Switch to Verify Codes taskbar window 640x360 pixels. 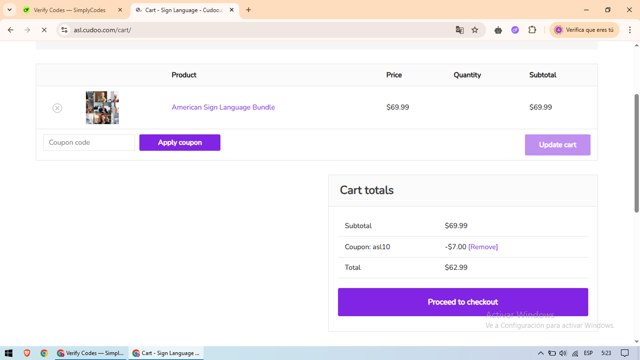pyautogui.click(x=91, y=353)
